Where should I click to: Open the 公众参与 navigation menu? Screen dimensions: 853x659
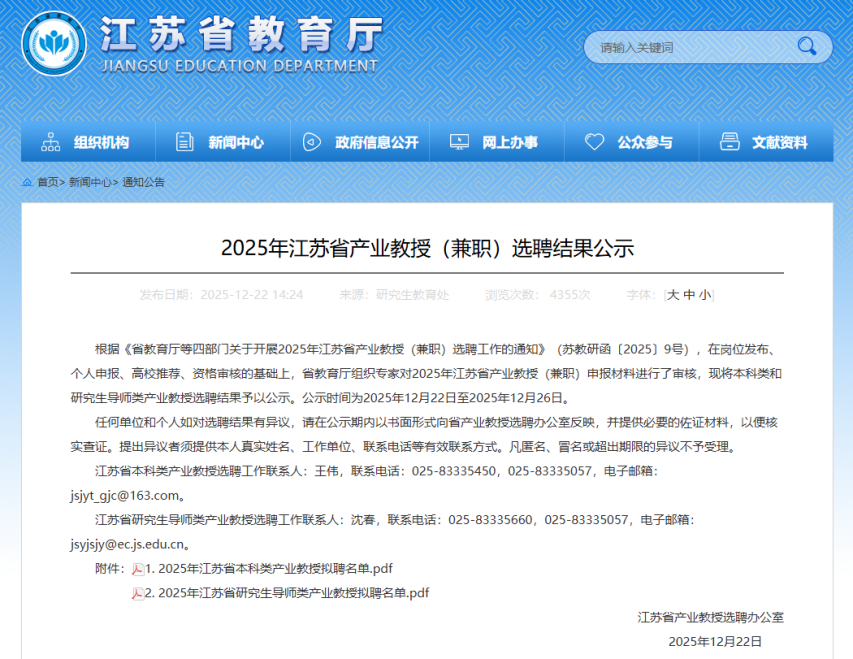tap(644, 142)
